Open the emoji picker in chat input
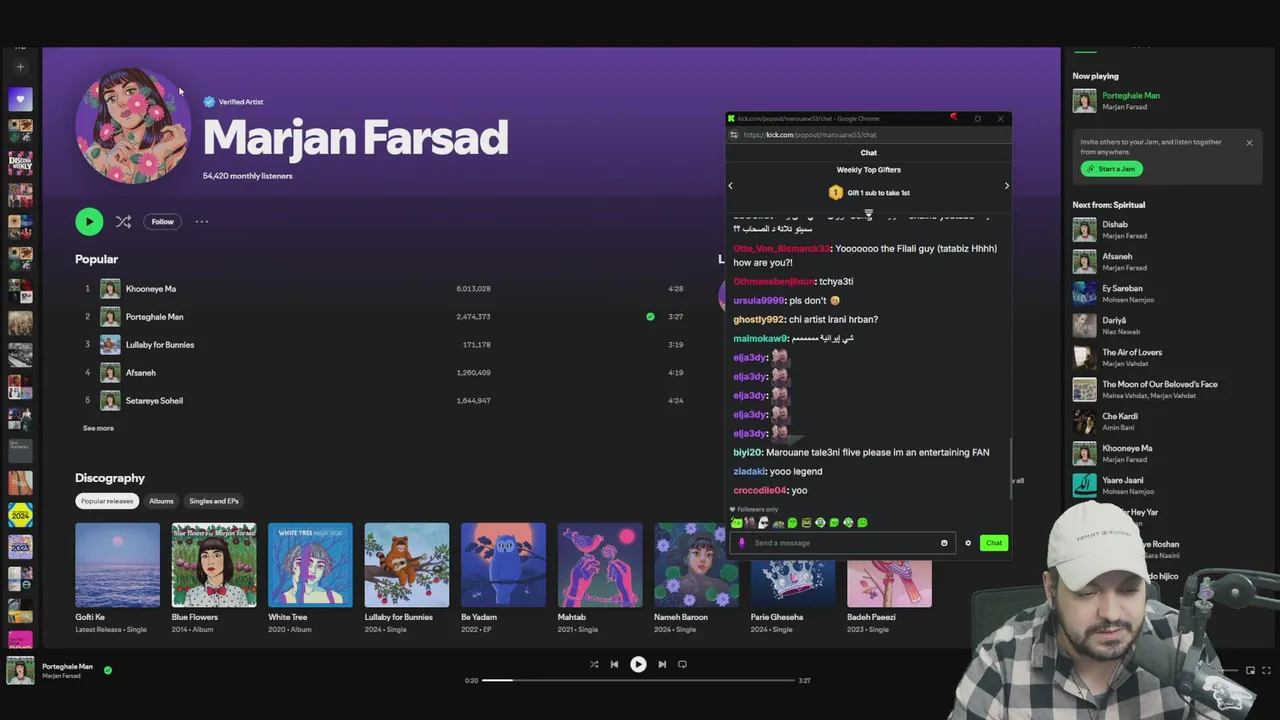Image resolution: width=1280 pixels, height=720 pixels. (944, 543)
